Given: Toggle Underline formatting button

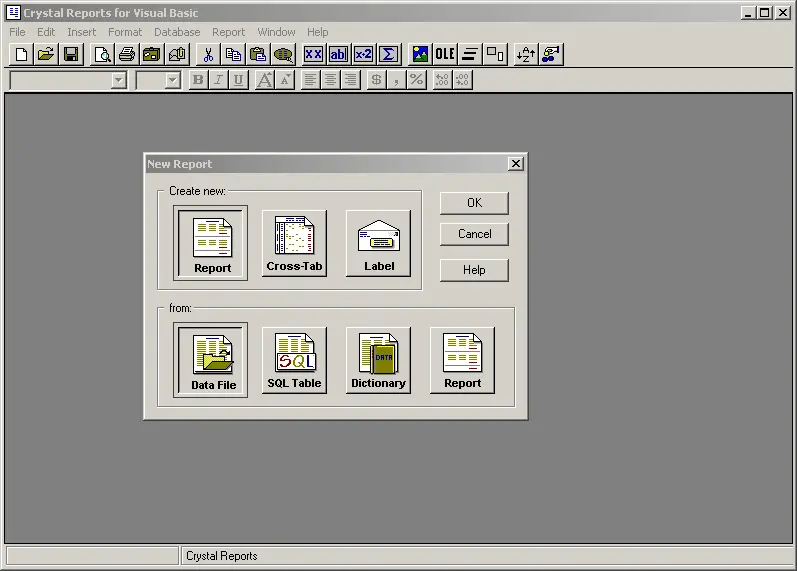Looking at the screenshot, I should [238, 80].
